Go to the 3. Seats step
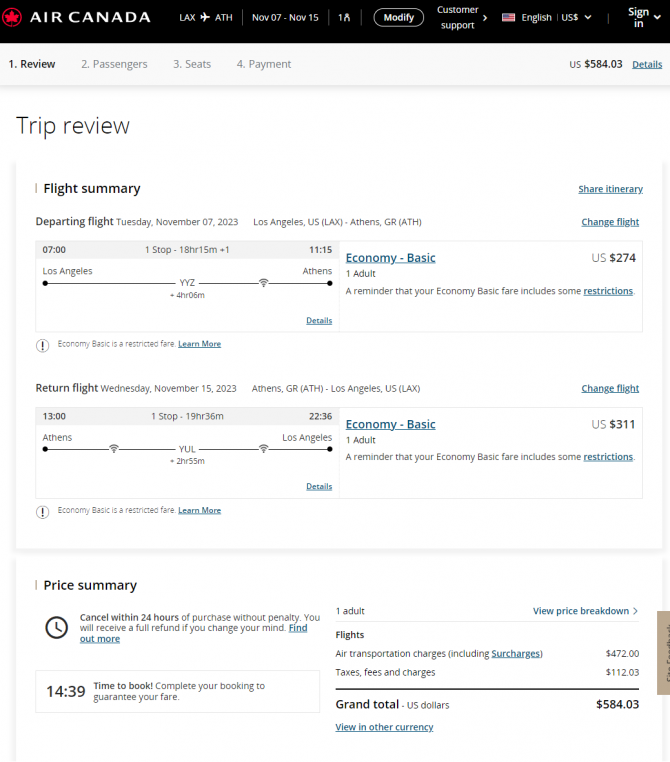The image size is (670, 762). tap(192, 64)
